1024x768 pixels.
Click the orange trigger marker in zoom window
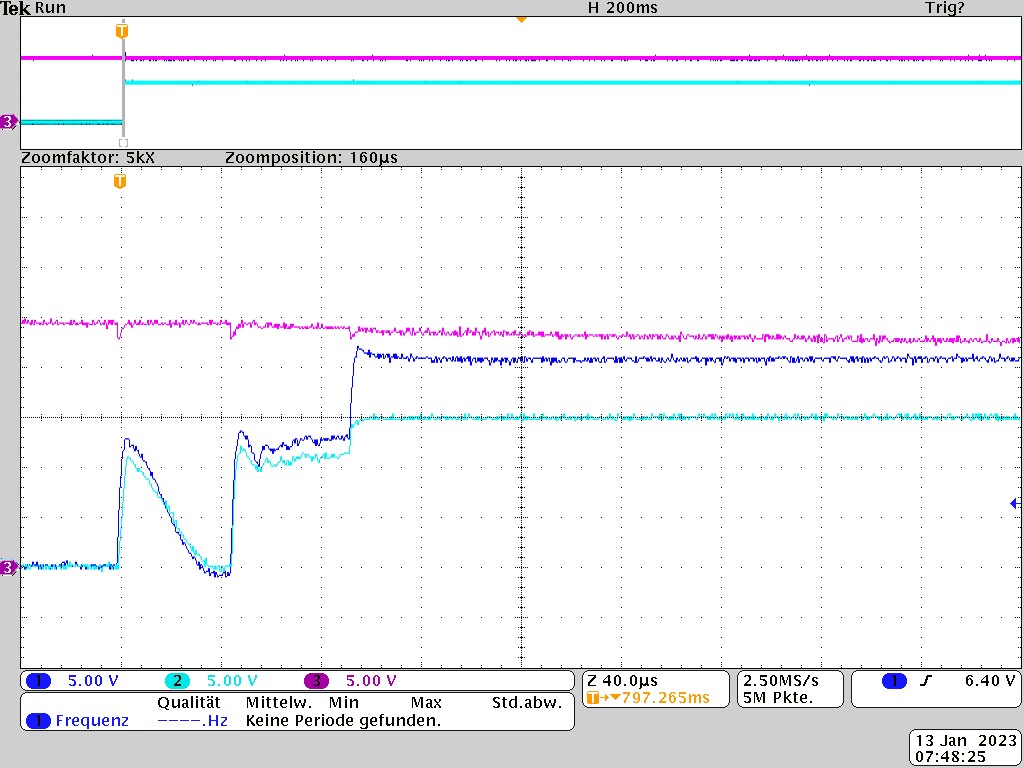(x=120, y=181)
